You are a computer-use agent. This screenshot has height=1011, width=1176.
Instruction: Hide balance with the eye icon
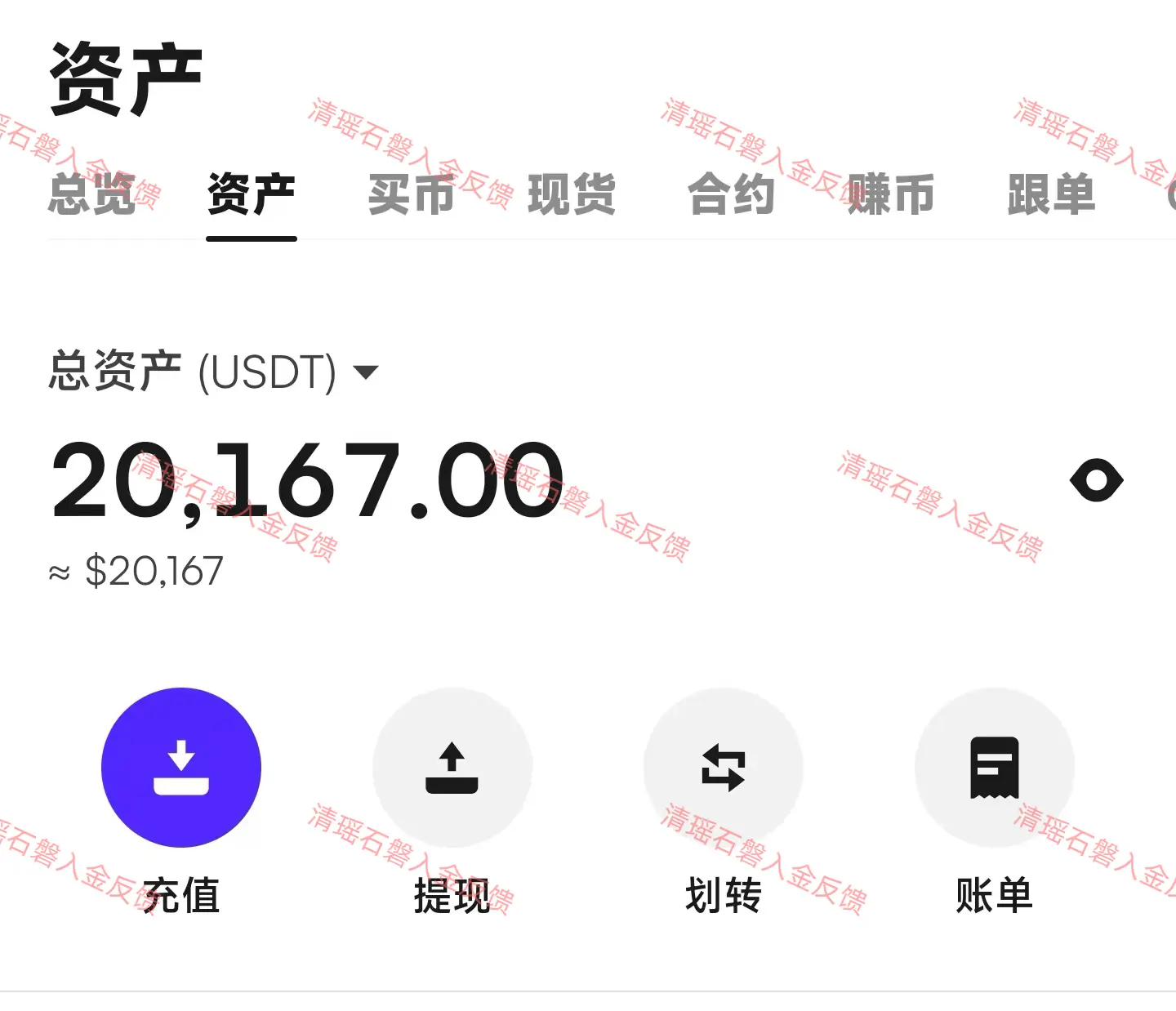click(x=1097, y=480)
